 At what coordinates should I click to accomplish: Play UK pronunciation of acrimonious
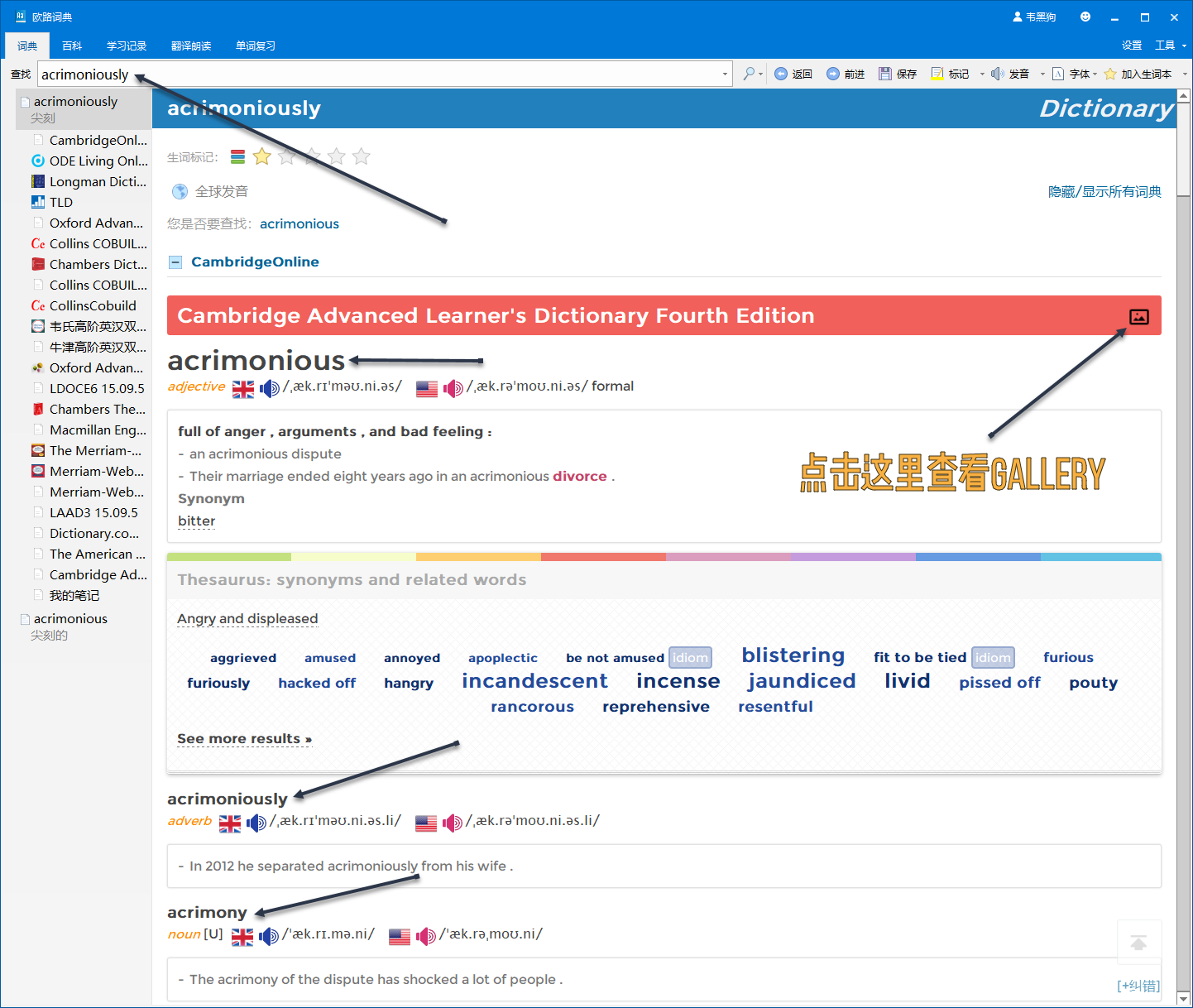point(270,388)
